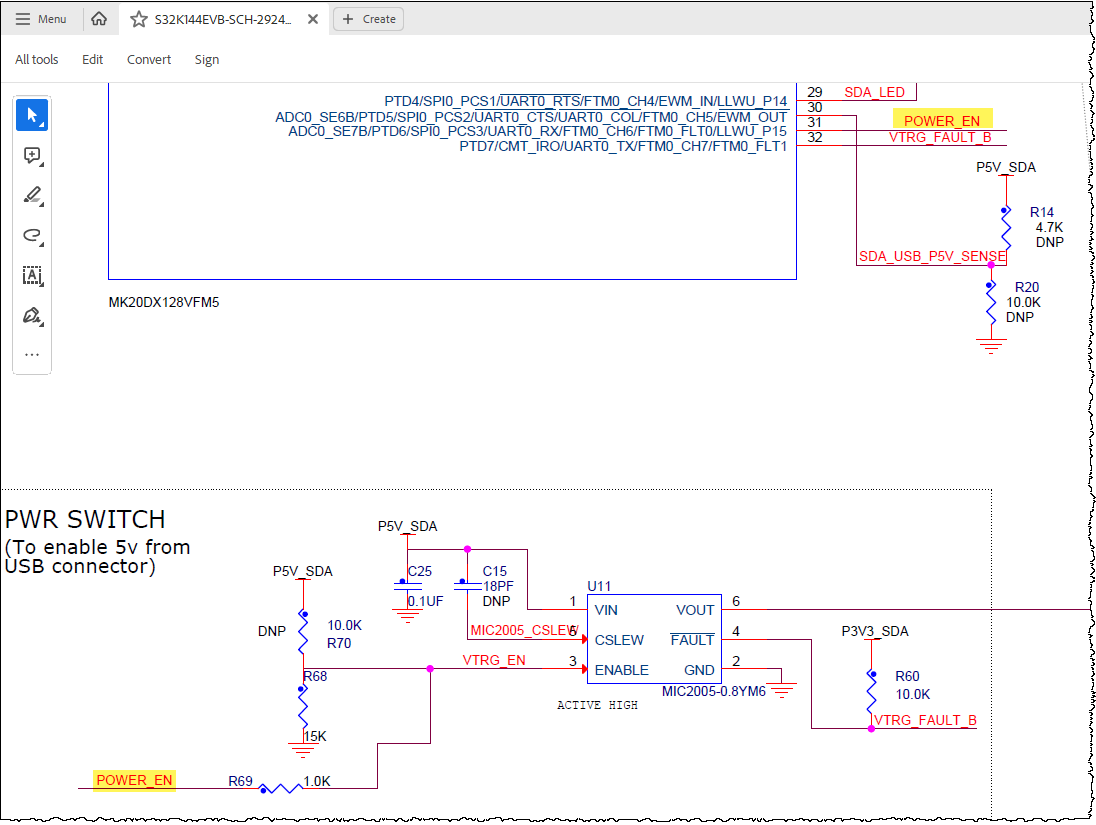Switch to the S32K144EVB-SCH document tab

(224, 20)
